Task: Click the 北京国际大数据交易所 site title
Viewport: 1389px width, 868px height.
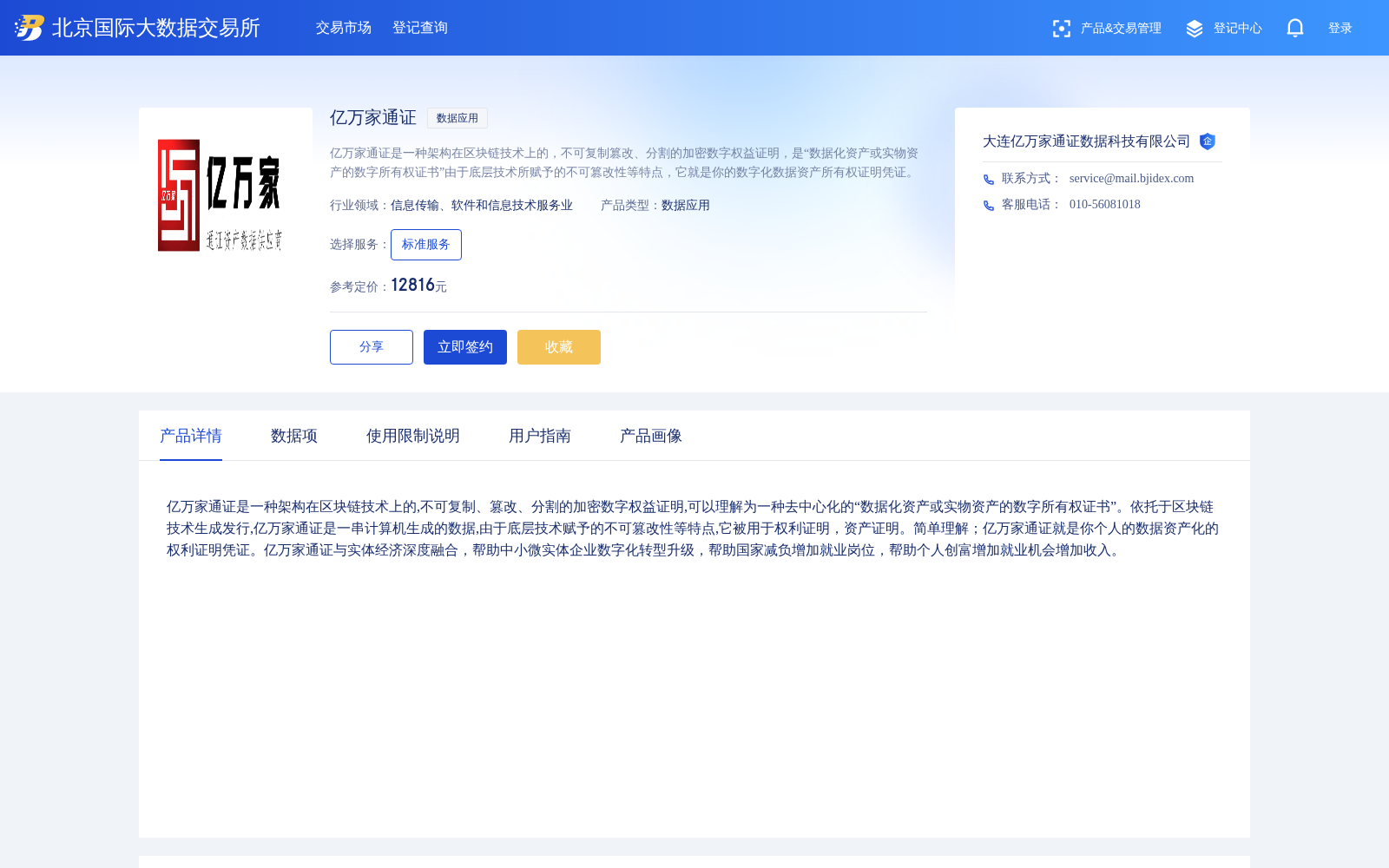Action: 156,28
